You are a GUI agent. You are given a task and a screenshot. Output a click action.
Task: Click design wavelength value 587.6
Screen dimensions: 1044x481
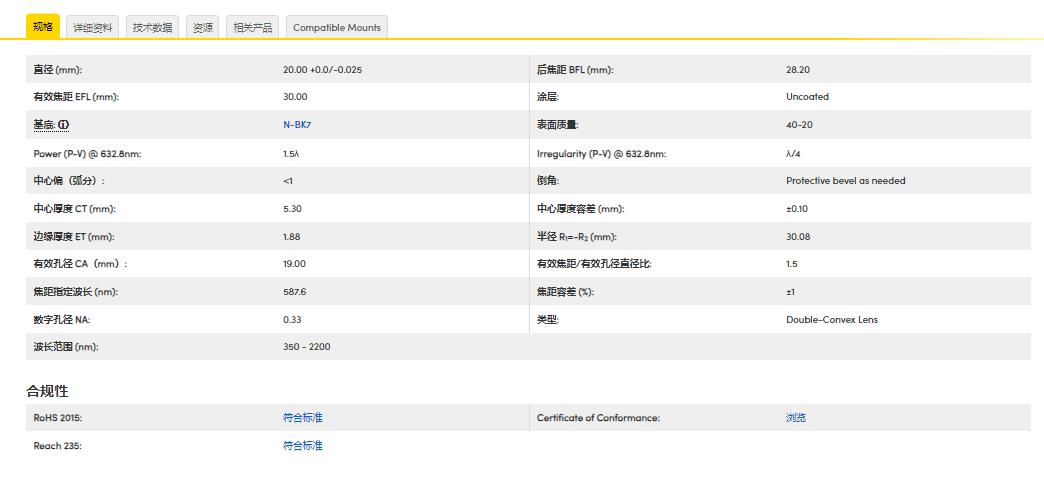point(294,292)
